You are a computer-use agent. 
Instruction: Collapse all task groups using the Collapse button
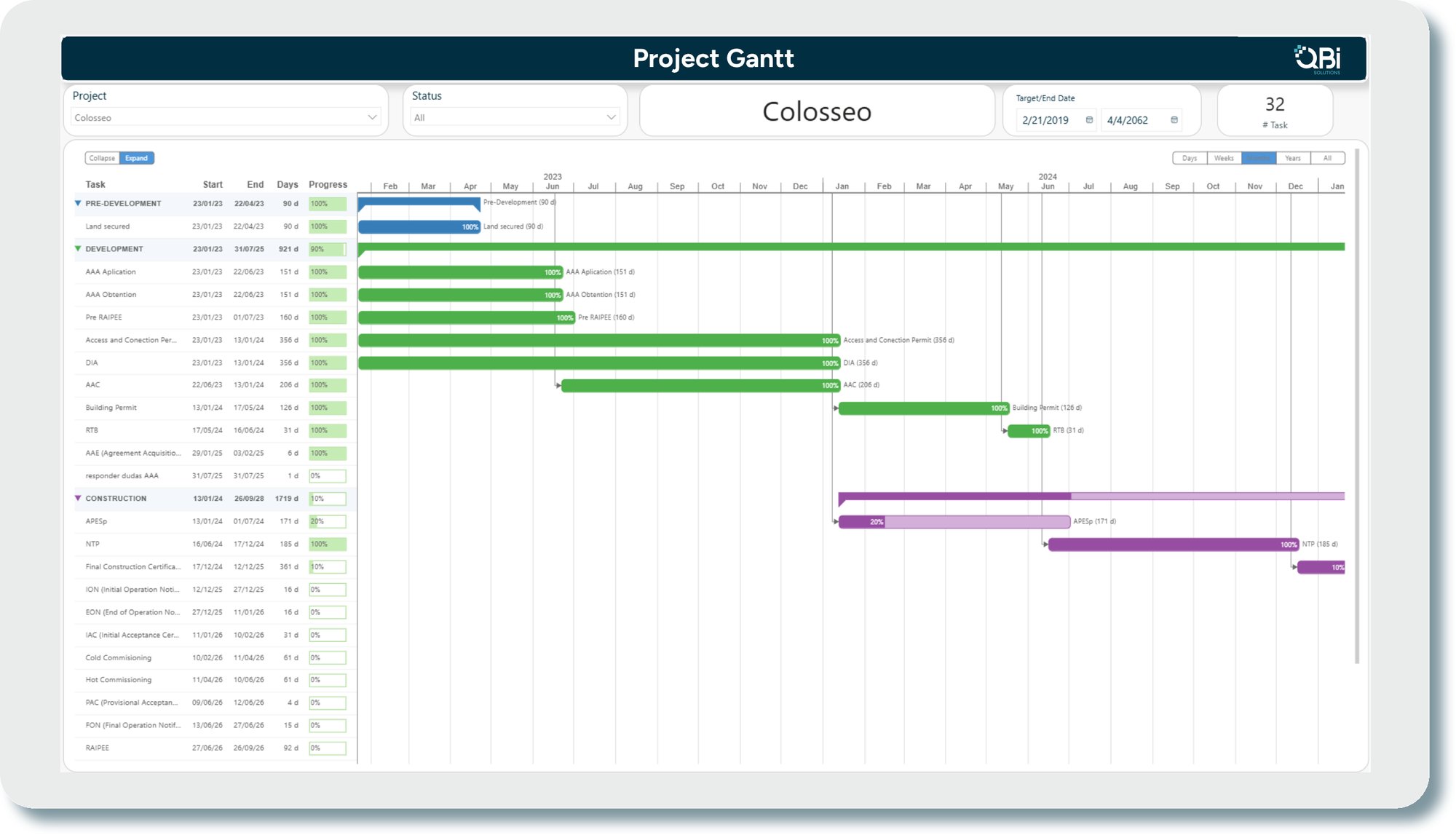[101, 158]
